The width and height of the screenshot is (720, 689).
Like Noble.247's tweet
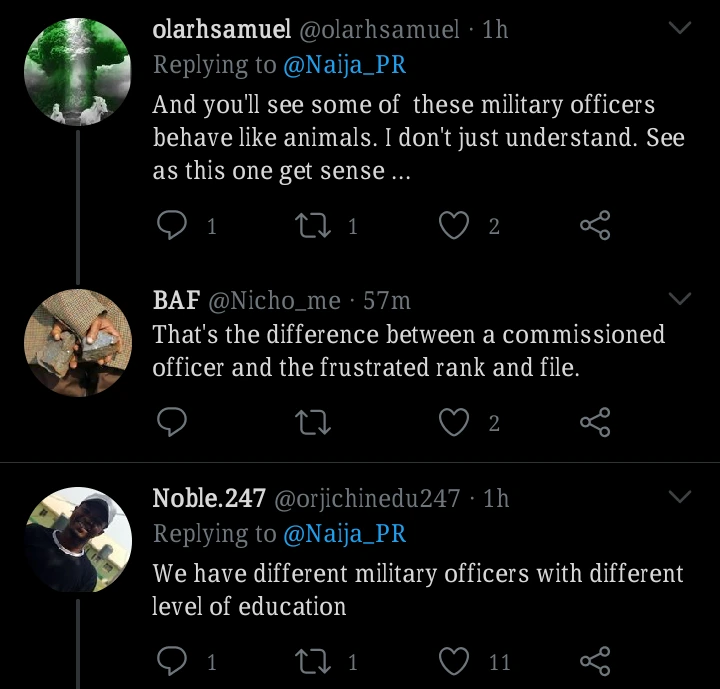(455, 661)
